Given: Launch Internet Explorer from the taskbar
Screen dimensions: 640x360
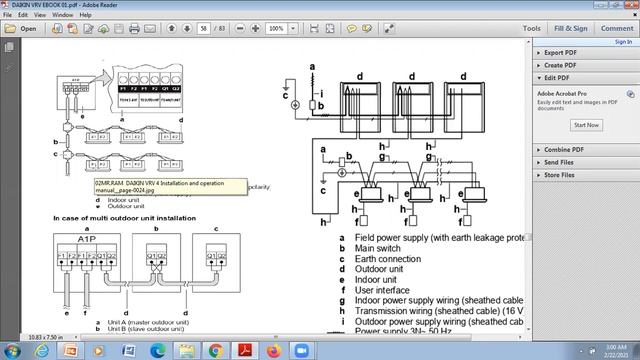Looking at the screenshot, I should click(42, 351).
